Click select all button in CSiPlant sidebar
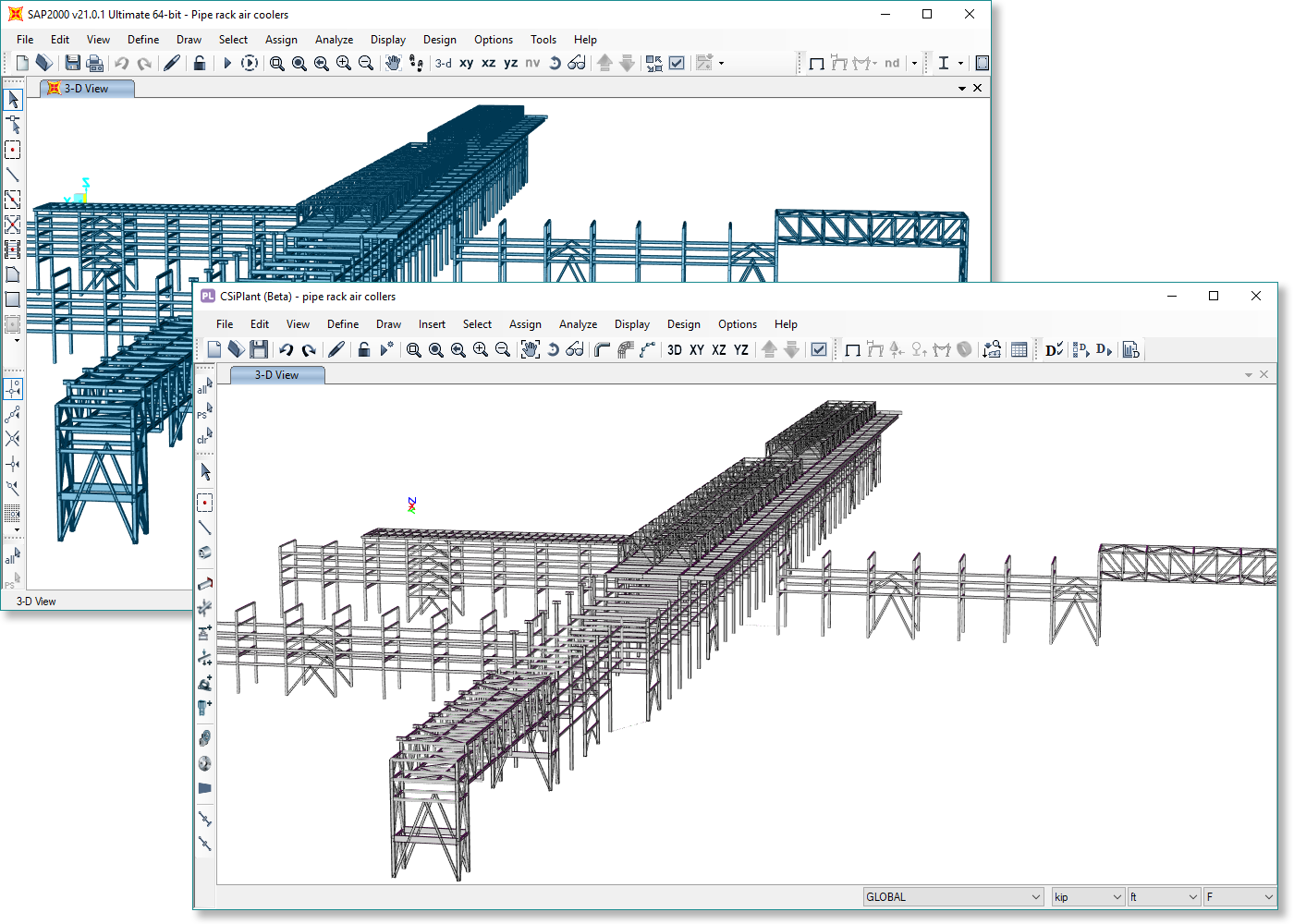This screenshot has width=1294, height=924. click(204, 386)
